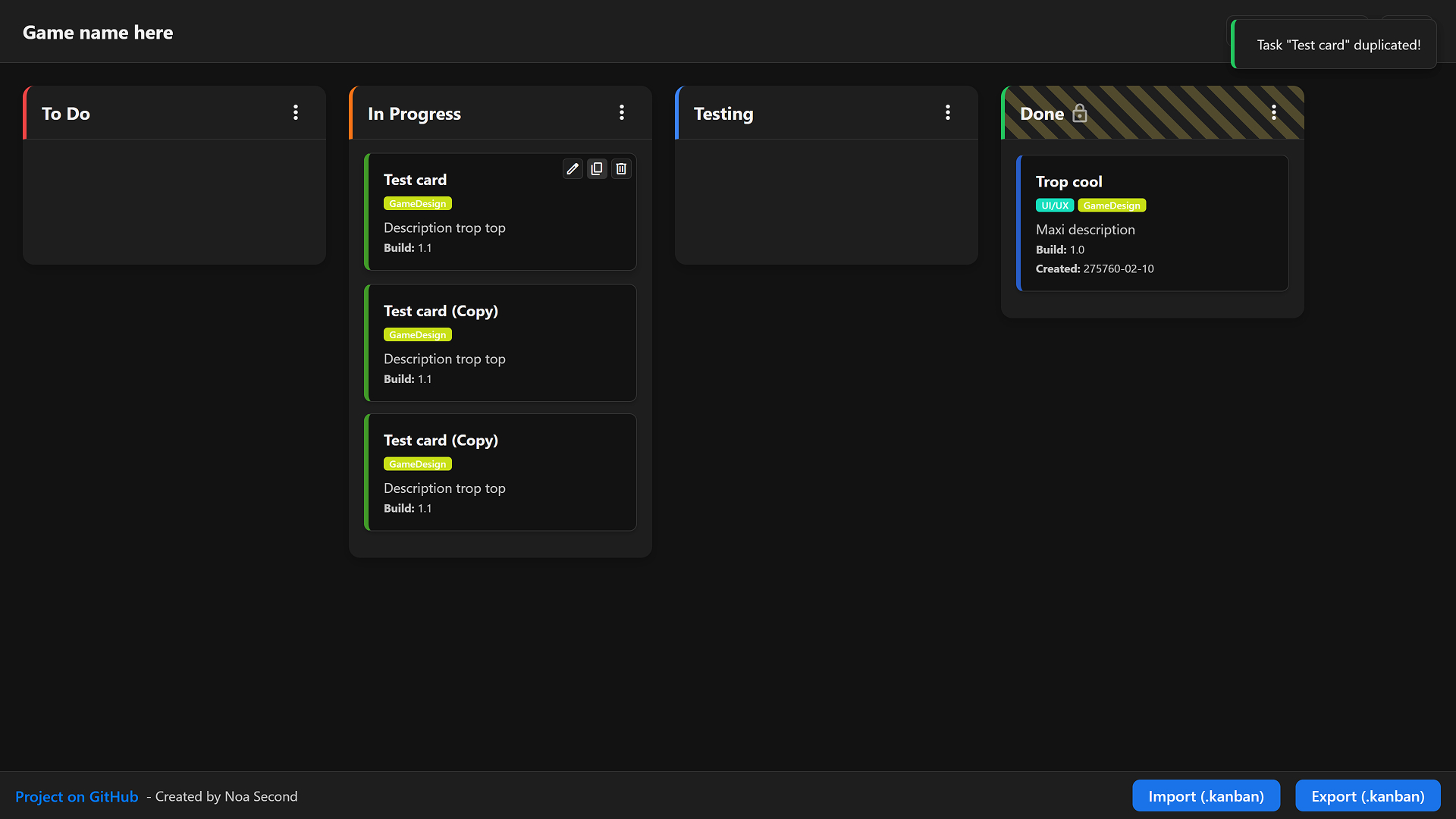
Task: Click the GameDesign tag on Test card
Action: [x=417, y=203]
